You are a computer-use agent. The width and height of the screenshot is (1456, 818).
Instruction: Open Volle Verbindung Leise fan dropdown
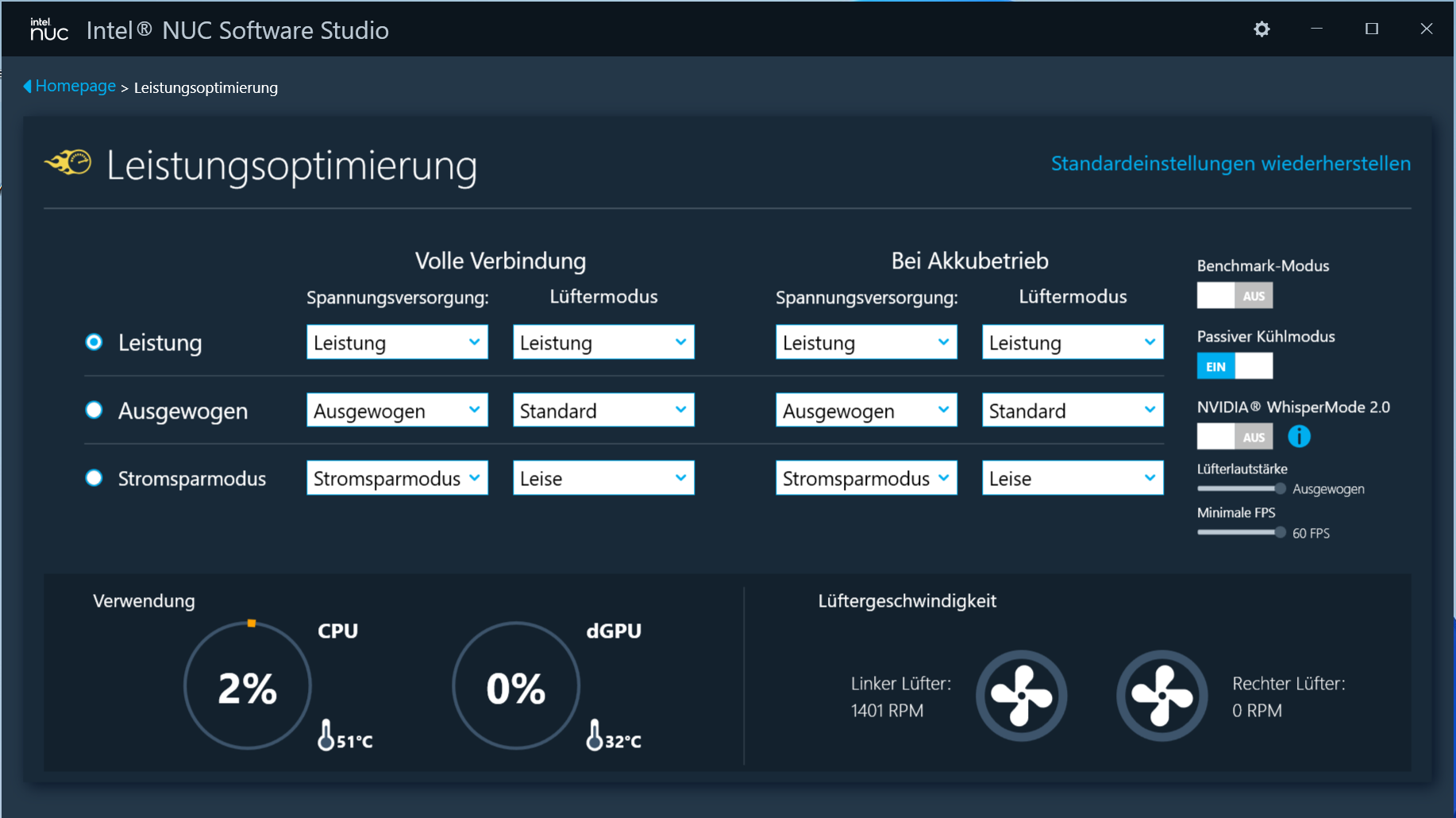(603, 478)
